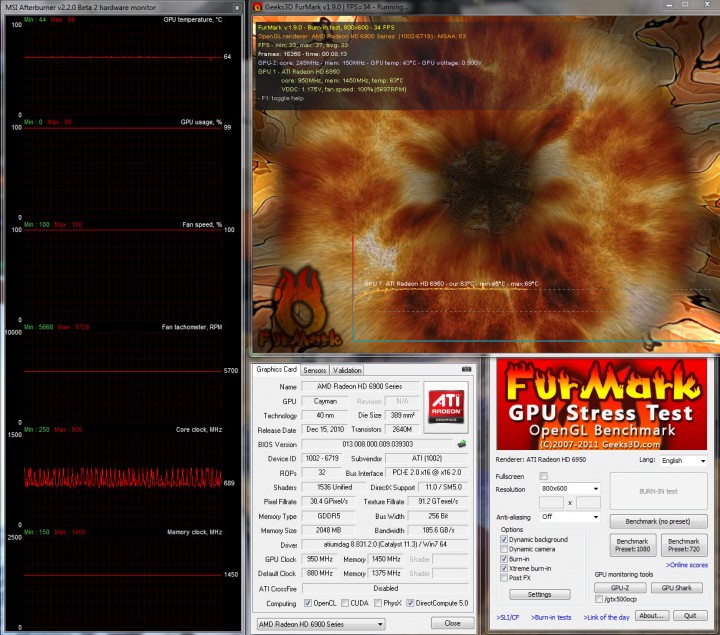Switch to the Graphics Card tab
The width and height of the screenshot is (720, 635).
coord(276,369)
